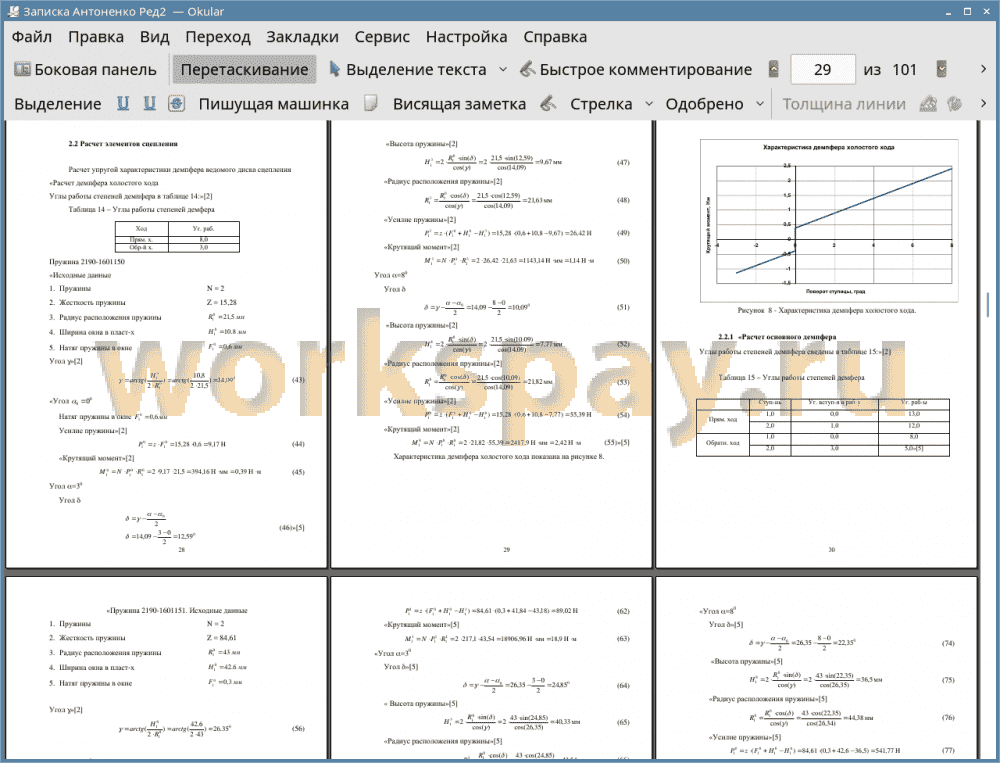This screenshot has height=763, width=1000.
Task: Choose the Выделение highlighter tool
Action: (x=57, y=104)
